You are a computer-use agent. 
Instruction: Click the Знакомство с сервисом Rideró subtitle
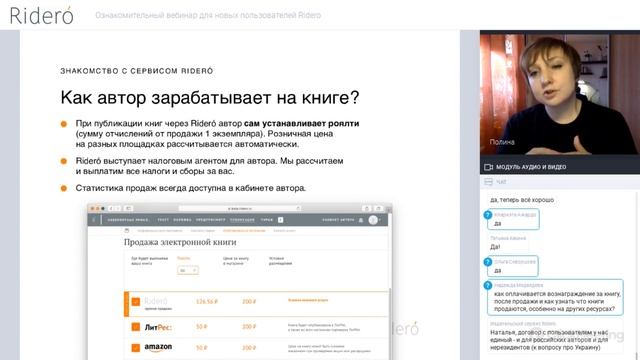click(x=137, y=71)
